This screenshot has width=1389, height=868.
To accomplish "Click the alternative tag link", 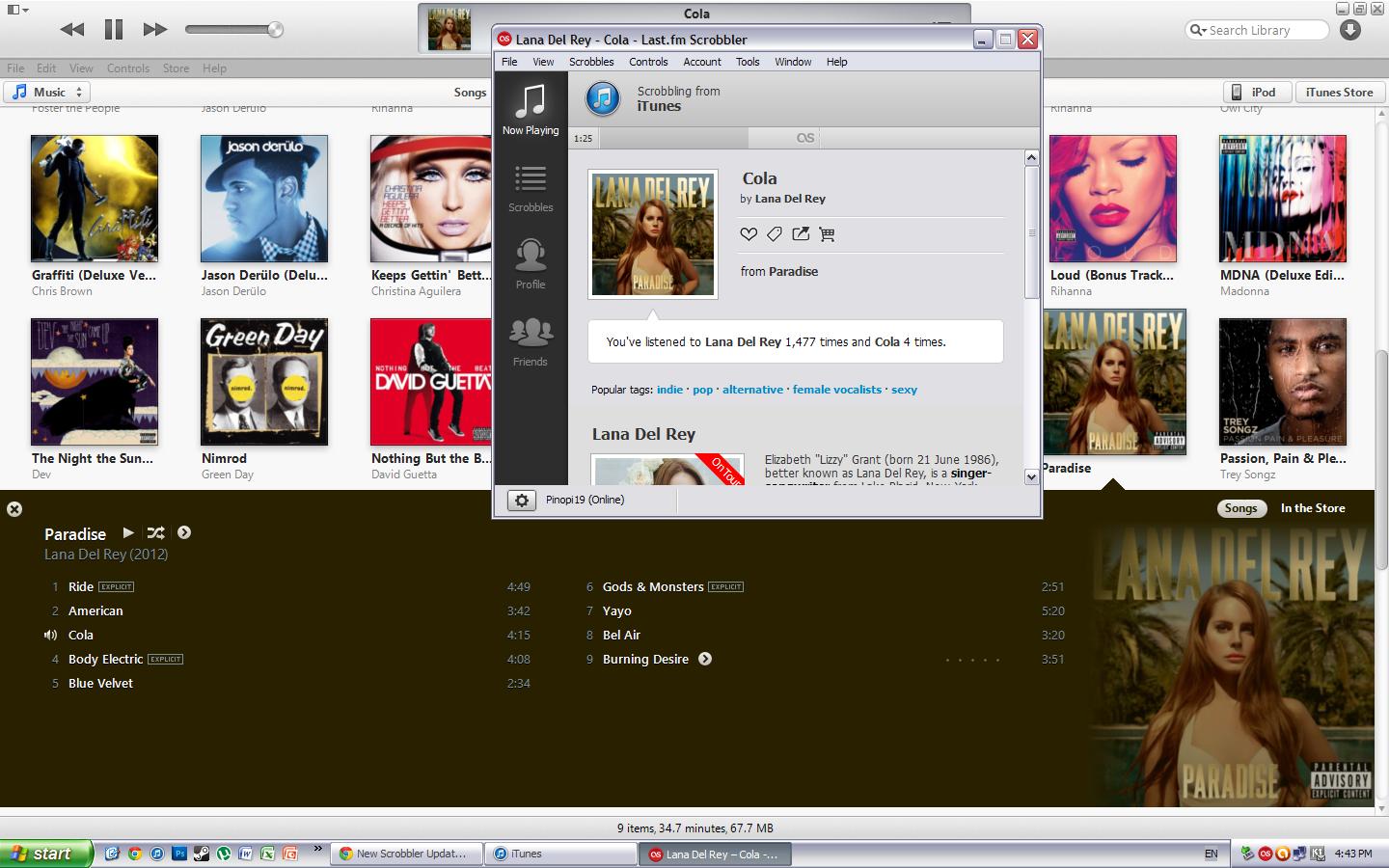I will click(752, 390).
